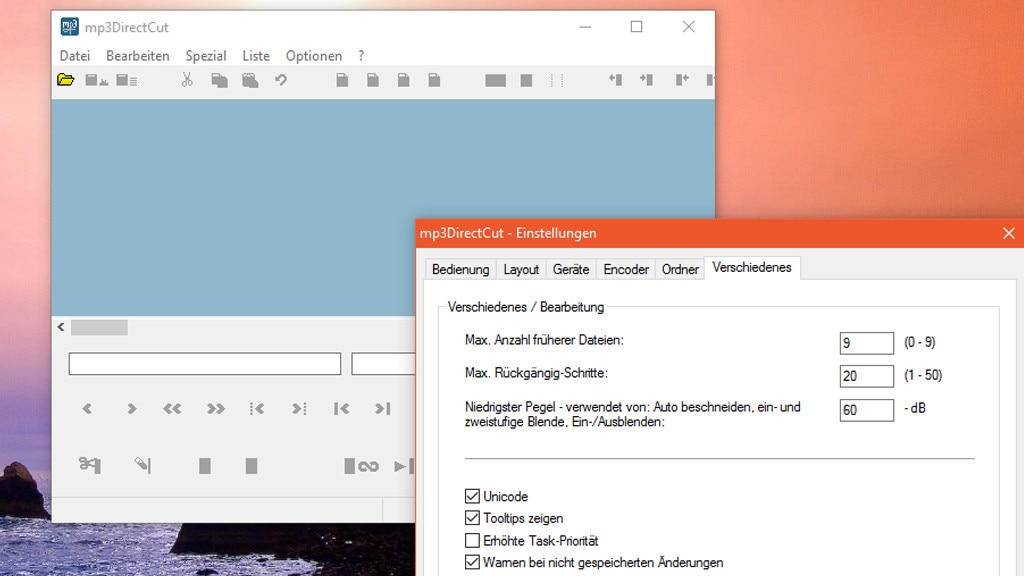Toggle the Unicode checkbox
Screen dimensions: 1024x576
[472, 496]
